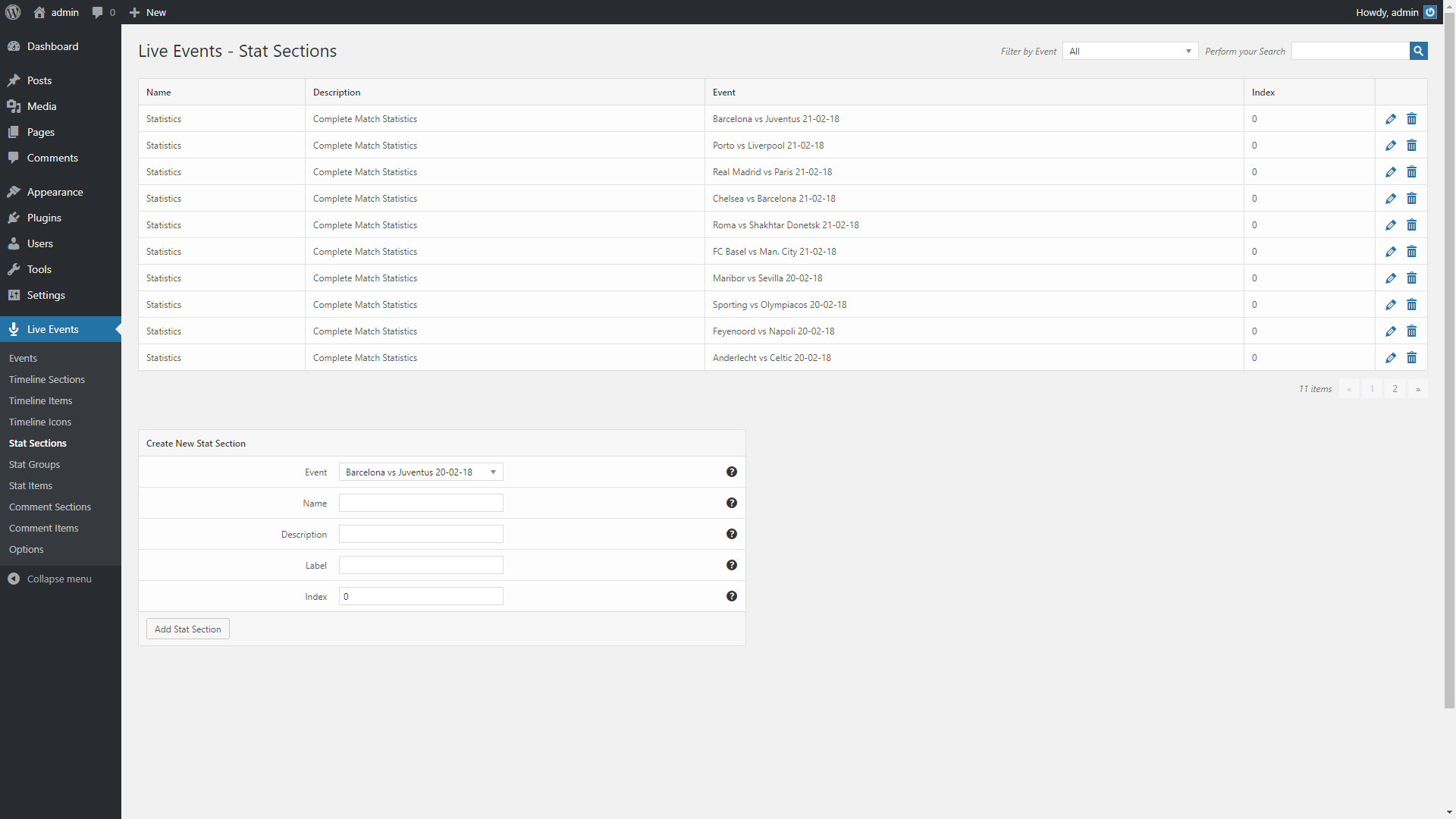The image size is (1456, 819).
Task: Go to page 2 of results
Action: click(1394, 389)
